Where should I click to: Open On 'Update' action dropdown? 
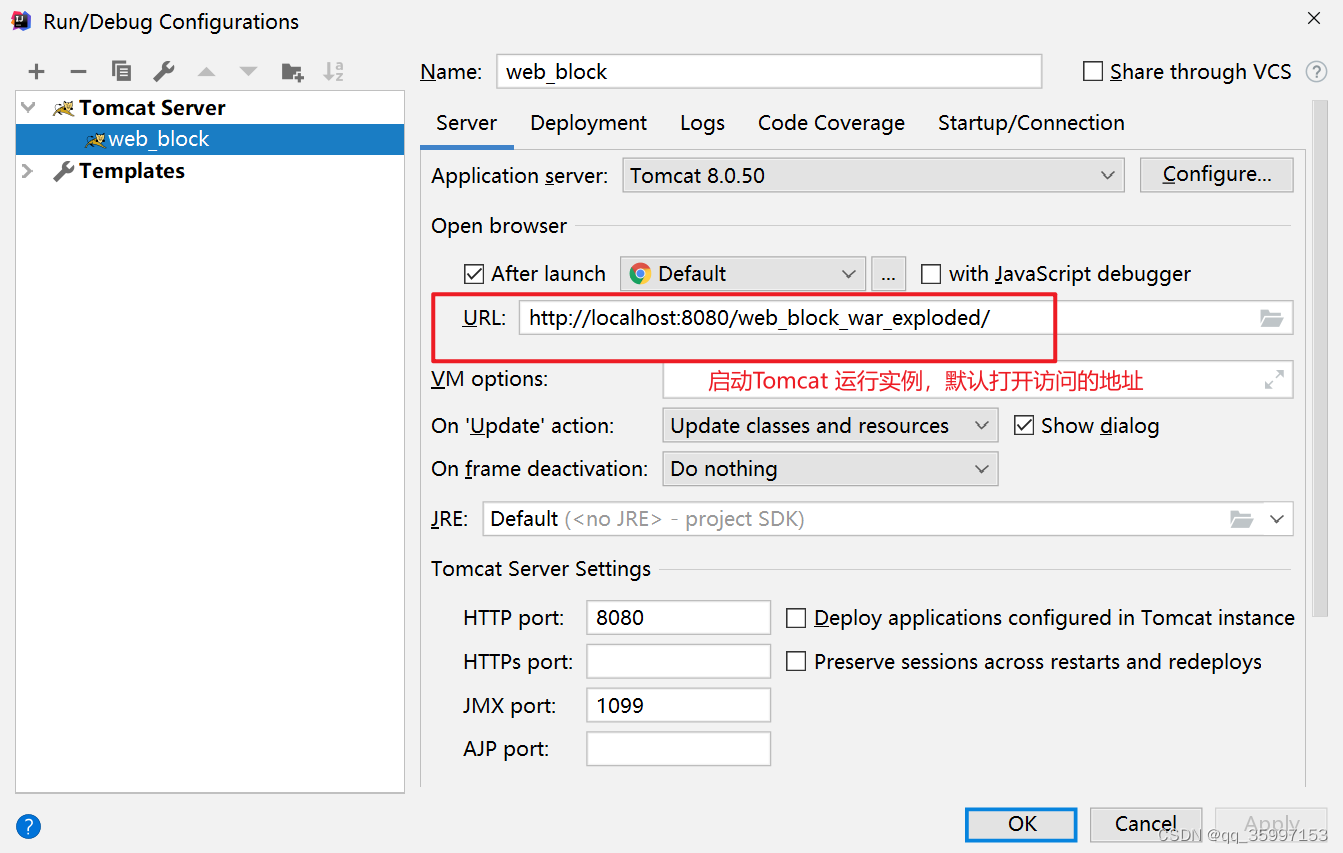click(830, 425)
